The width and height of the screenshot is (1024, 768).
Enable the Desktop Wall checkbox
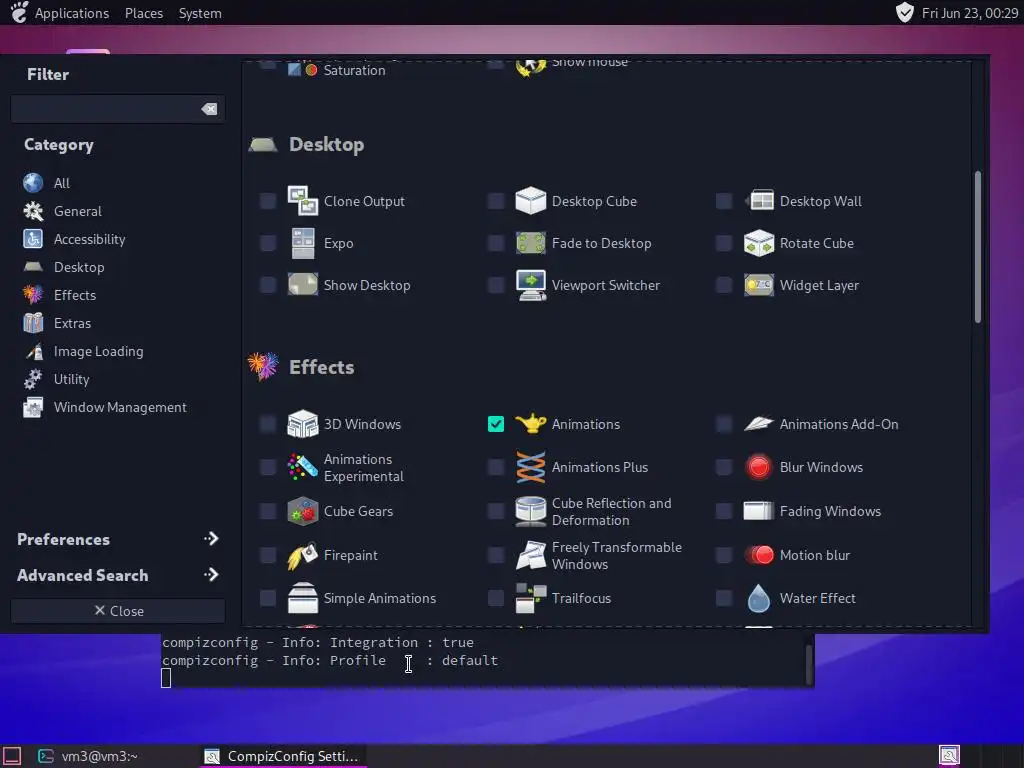(724, 200)
